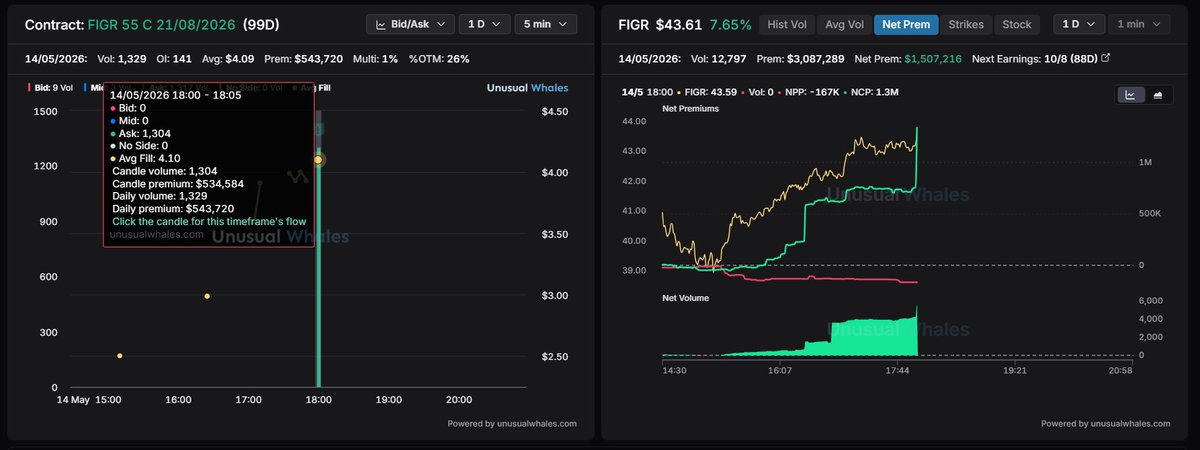Click the Vol: 12,797 stat
1200x450 pixels.
[719, 59]
